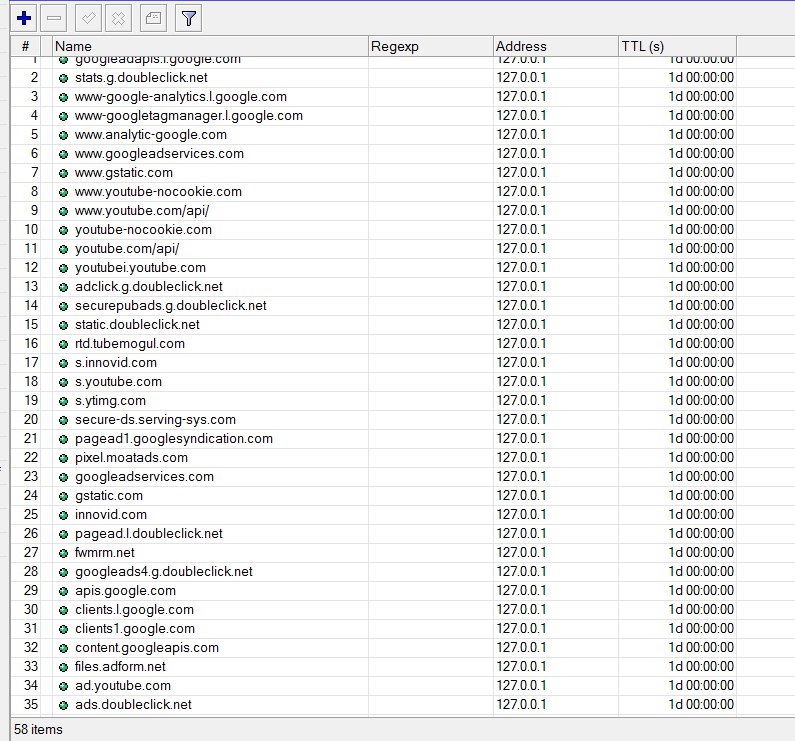The height and width of the screenshot is (741, 795).
Task: Click the 58 items status bar text
Action: [x=38, y=729]
